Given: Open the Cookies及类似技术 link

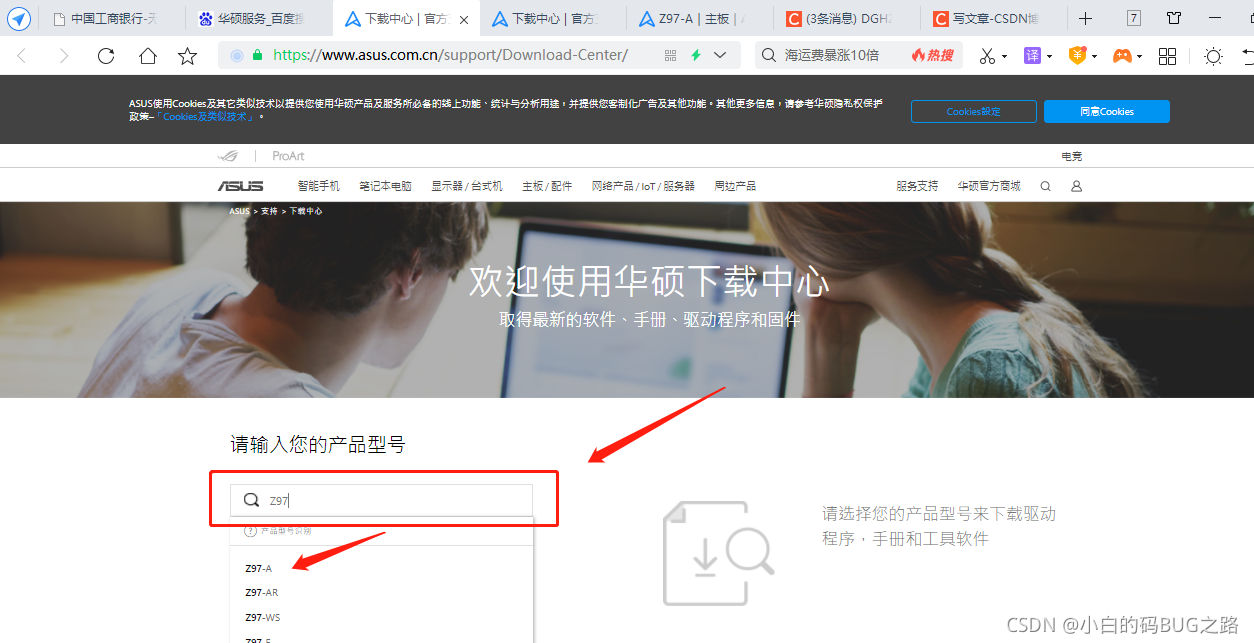Looking at the screenshot, I should click(x=206, y=116).
